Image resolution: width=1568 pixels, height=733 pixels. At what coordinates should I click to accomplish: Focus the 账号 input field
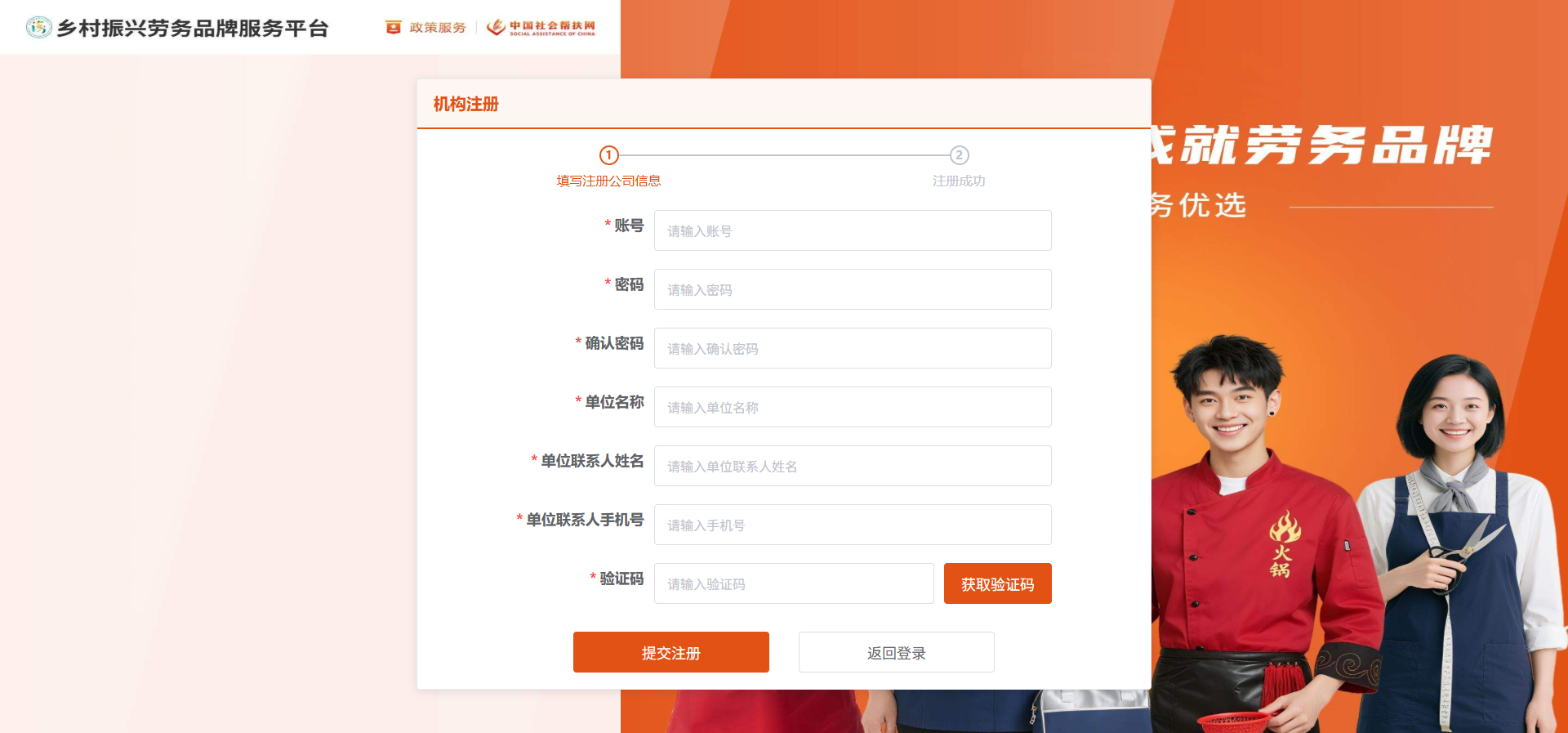coord(853,230)
